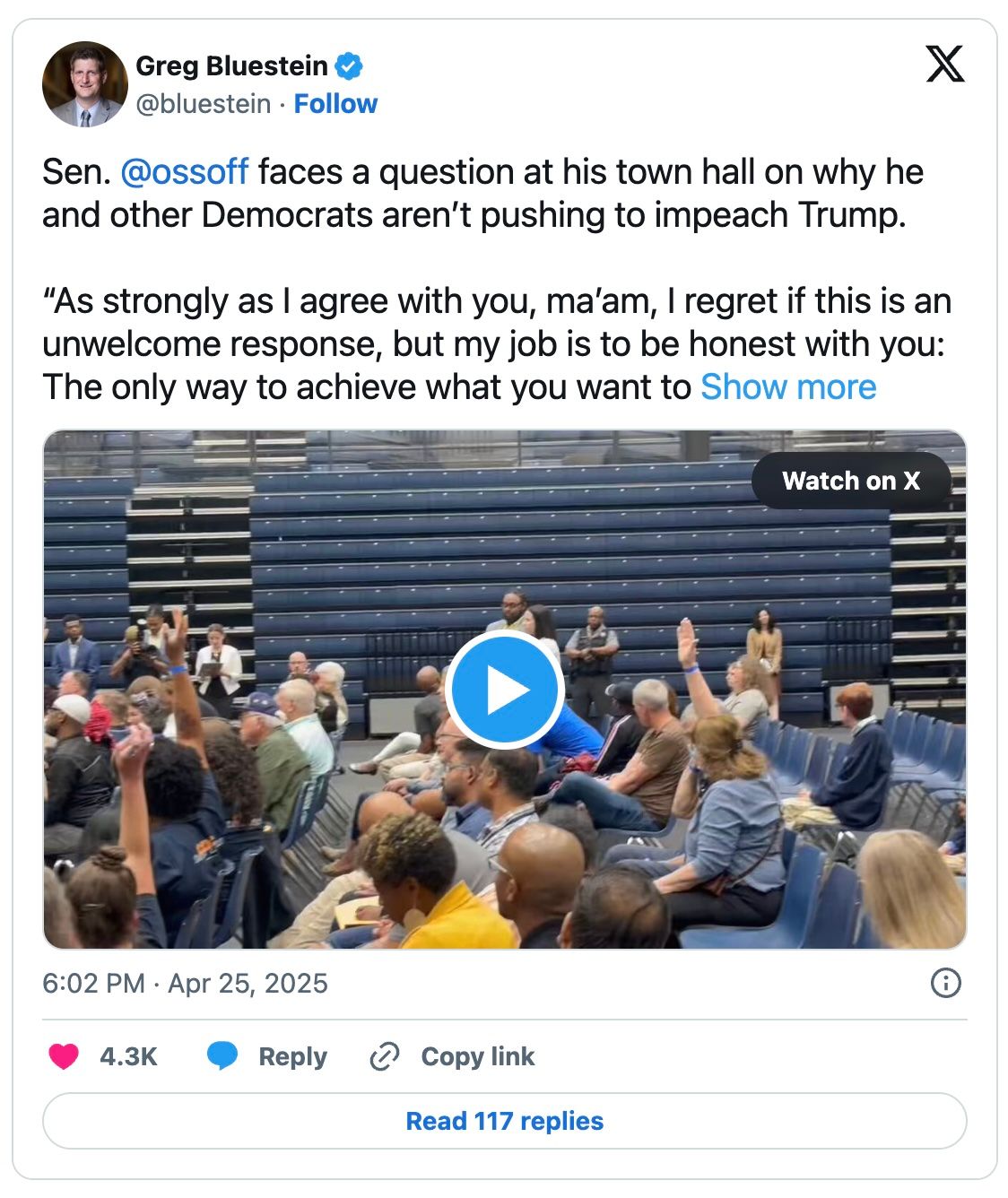Expand tweet text with Show more

[x=788, y=387]
